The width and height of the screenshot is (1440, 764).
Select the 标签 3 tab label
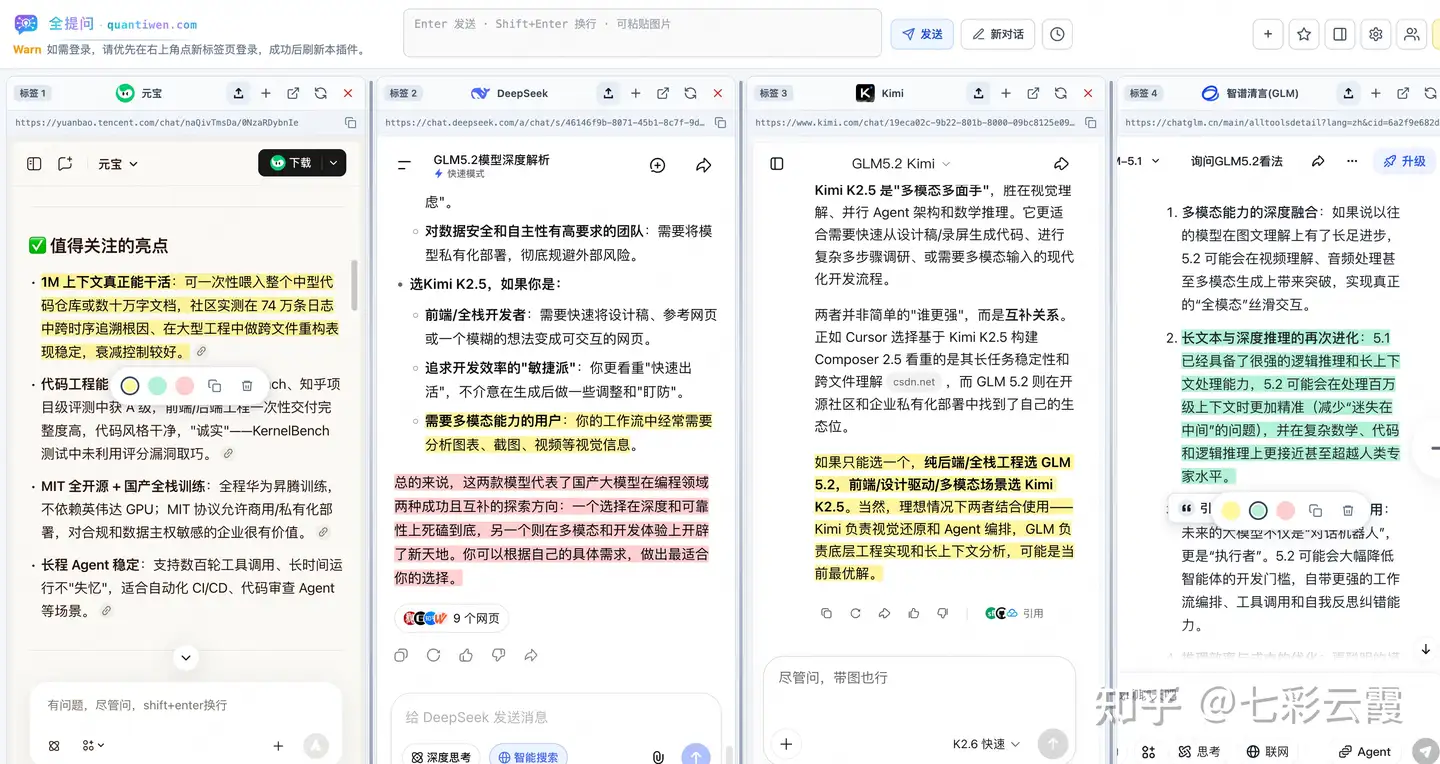773,93
